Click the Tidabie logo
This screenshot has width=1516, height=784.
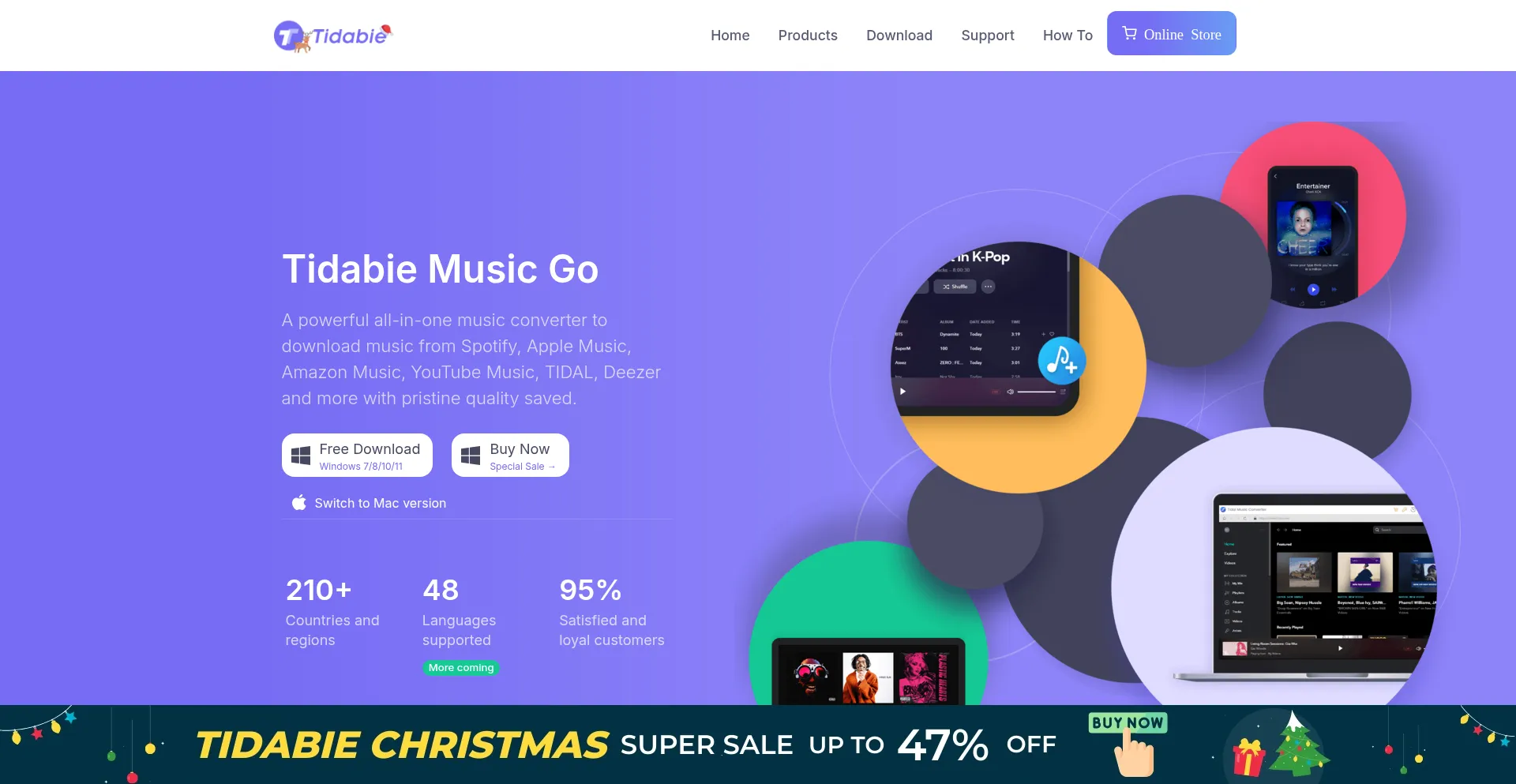pyautogui.click(x=332, y=36)
